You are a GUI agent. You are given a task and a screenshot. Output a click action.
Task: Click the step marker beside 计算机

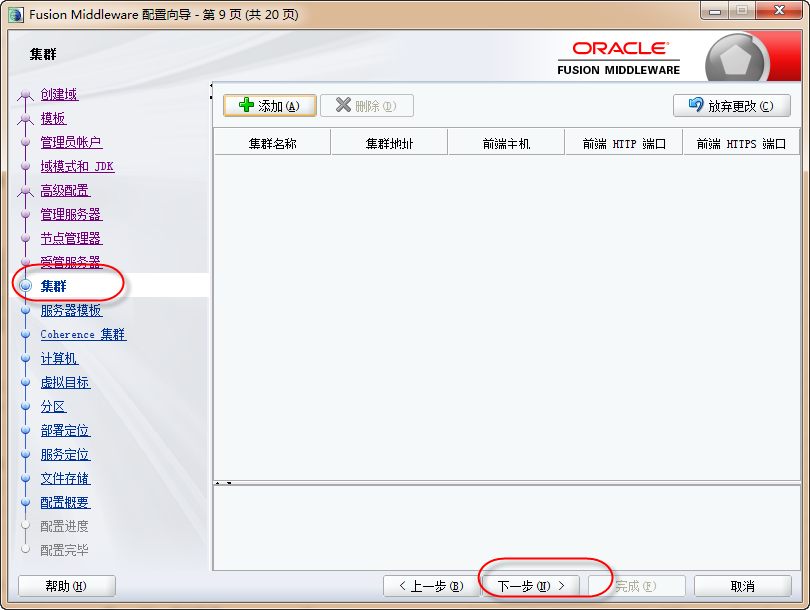tap(25, 358)
